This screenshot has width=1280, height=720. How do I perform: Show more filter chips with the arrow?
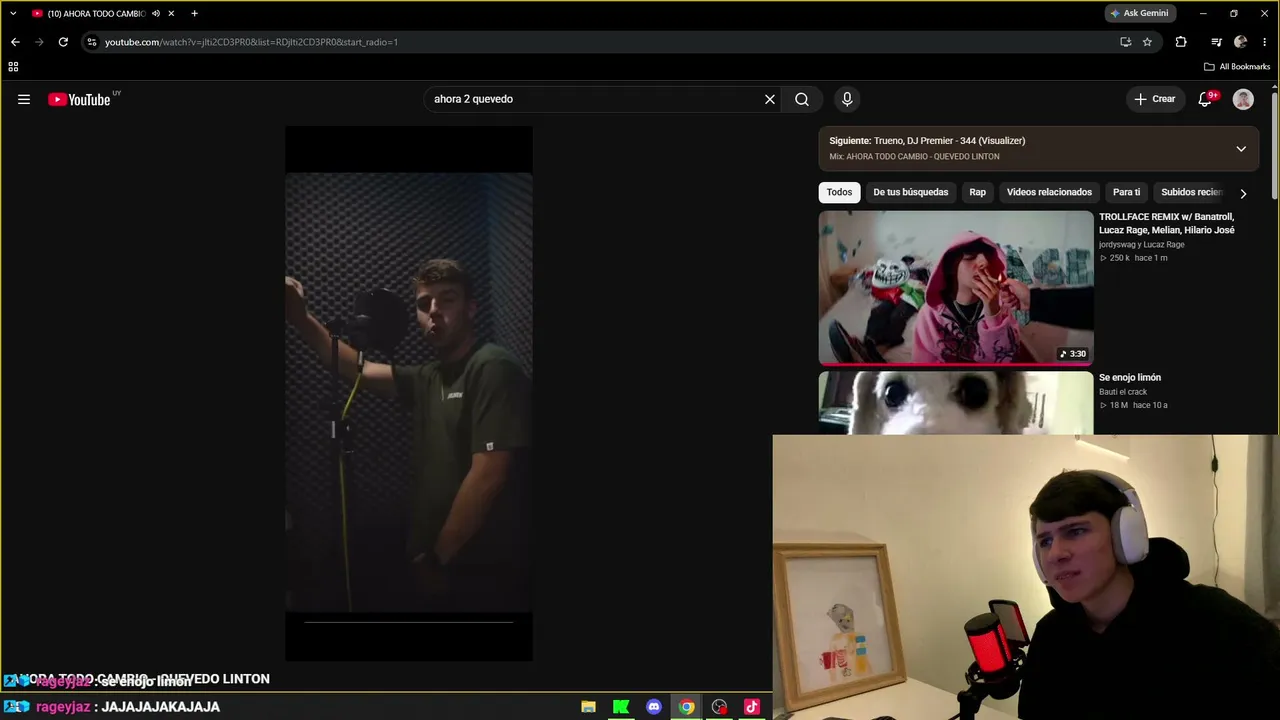pyautogui.click(x=1243, y=193)
